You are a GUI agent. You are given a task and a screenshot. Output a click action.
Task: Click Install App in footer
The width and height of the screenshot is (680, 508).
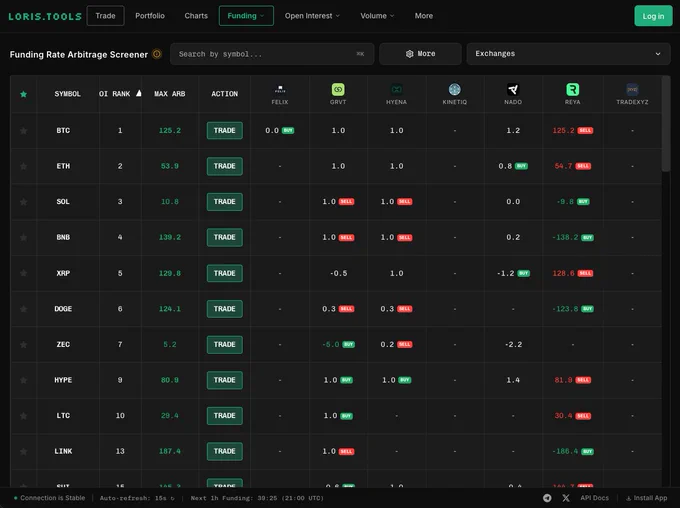[x=647, y=498]
